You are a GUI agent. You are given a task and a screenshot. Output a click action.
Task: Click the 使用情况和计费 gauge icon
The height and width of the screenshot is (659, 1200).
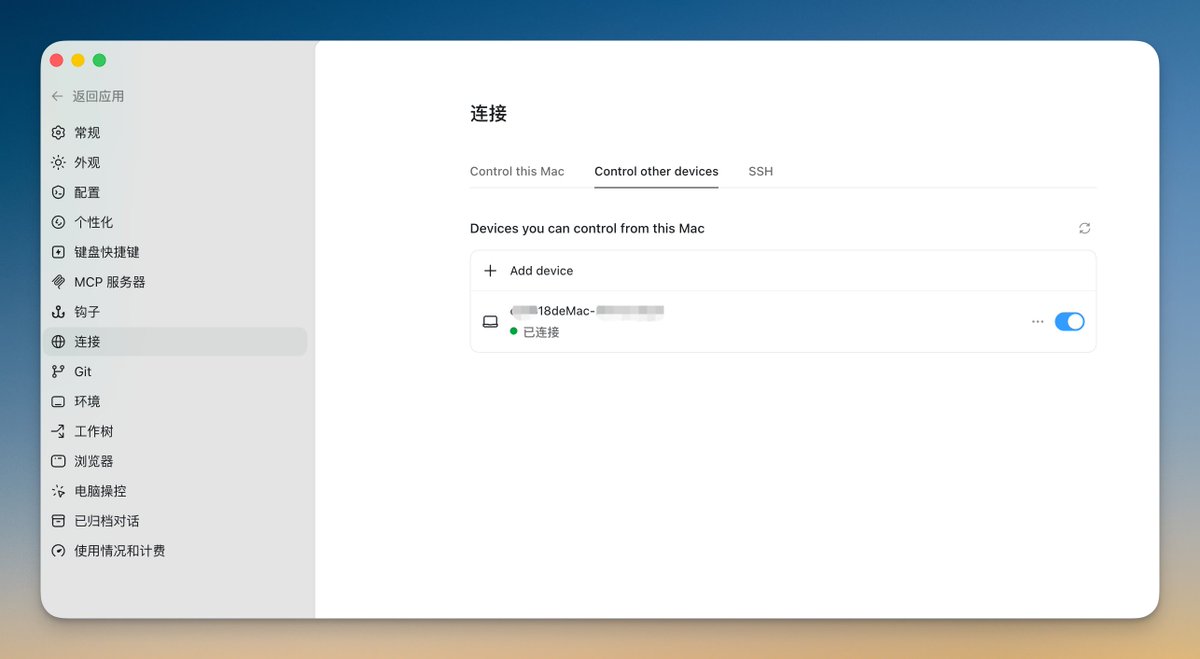pyautogui.click(x=58, y=551)
